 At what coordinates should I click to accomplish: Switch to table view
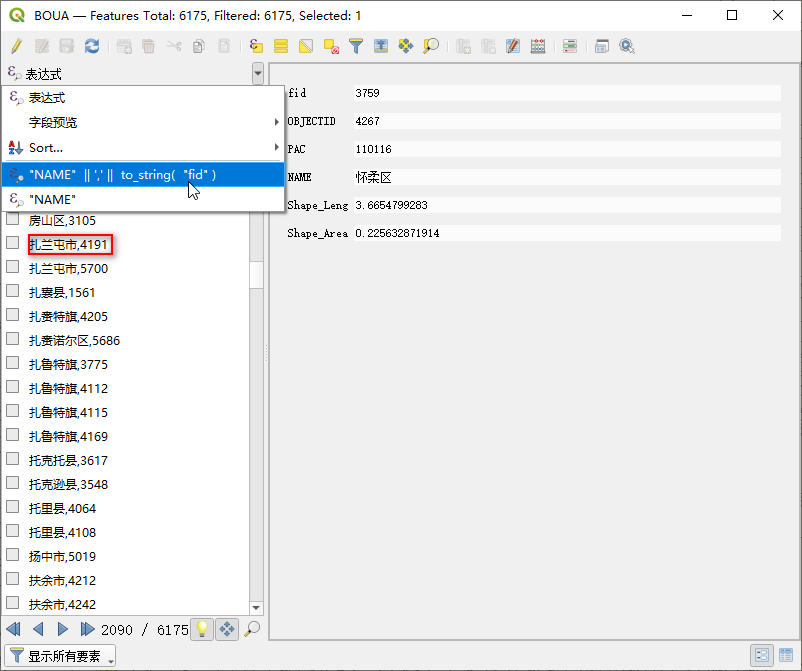pos(786,655)
